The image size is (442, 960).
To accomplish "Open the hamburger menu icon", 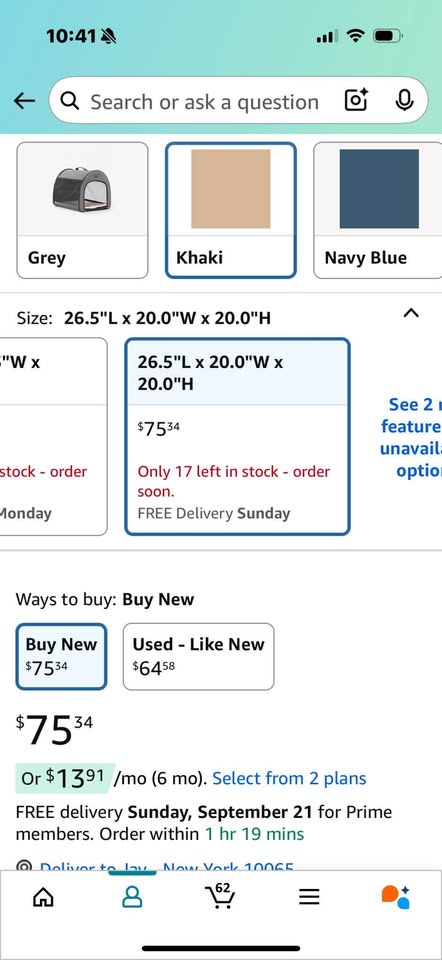I will 309,898.
